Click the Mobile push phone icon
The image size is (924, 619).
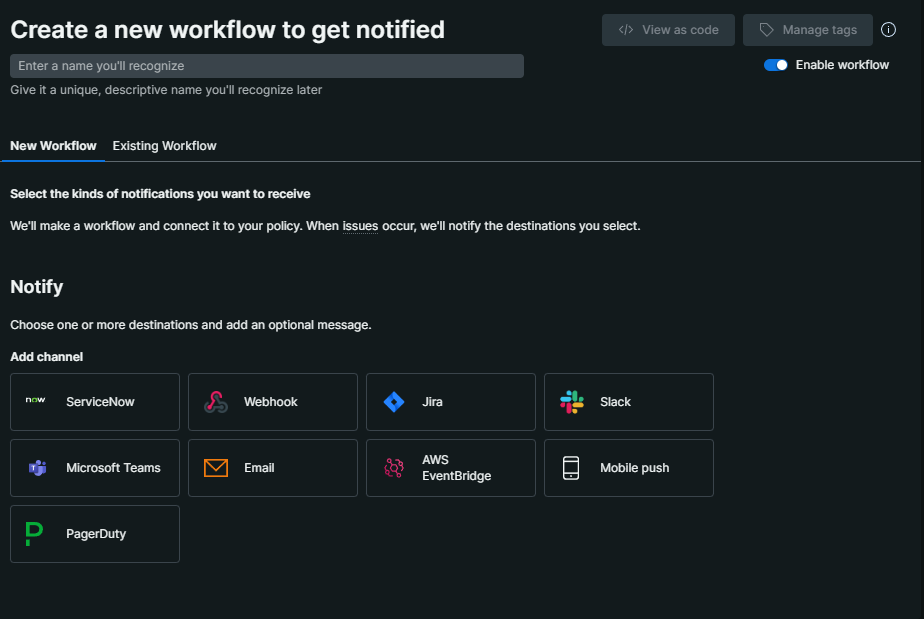point(571,468)
